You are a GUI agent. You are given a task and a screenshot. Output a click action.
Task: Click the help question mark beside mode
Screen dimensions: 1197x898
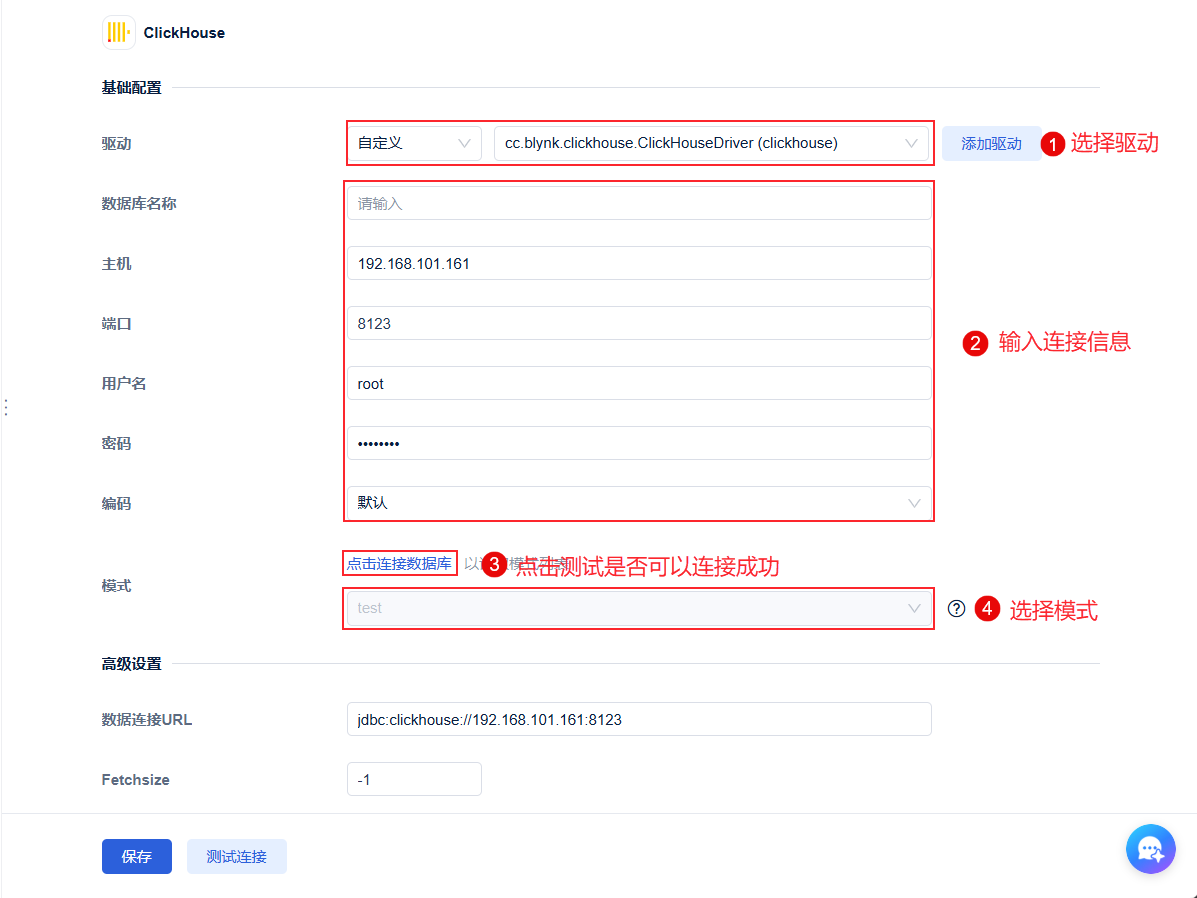(x=957, y=609)
